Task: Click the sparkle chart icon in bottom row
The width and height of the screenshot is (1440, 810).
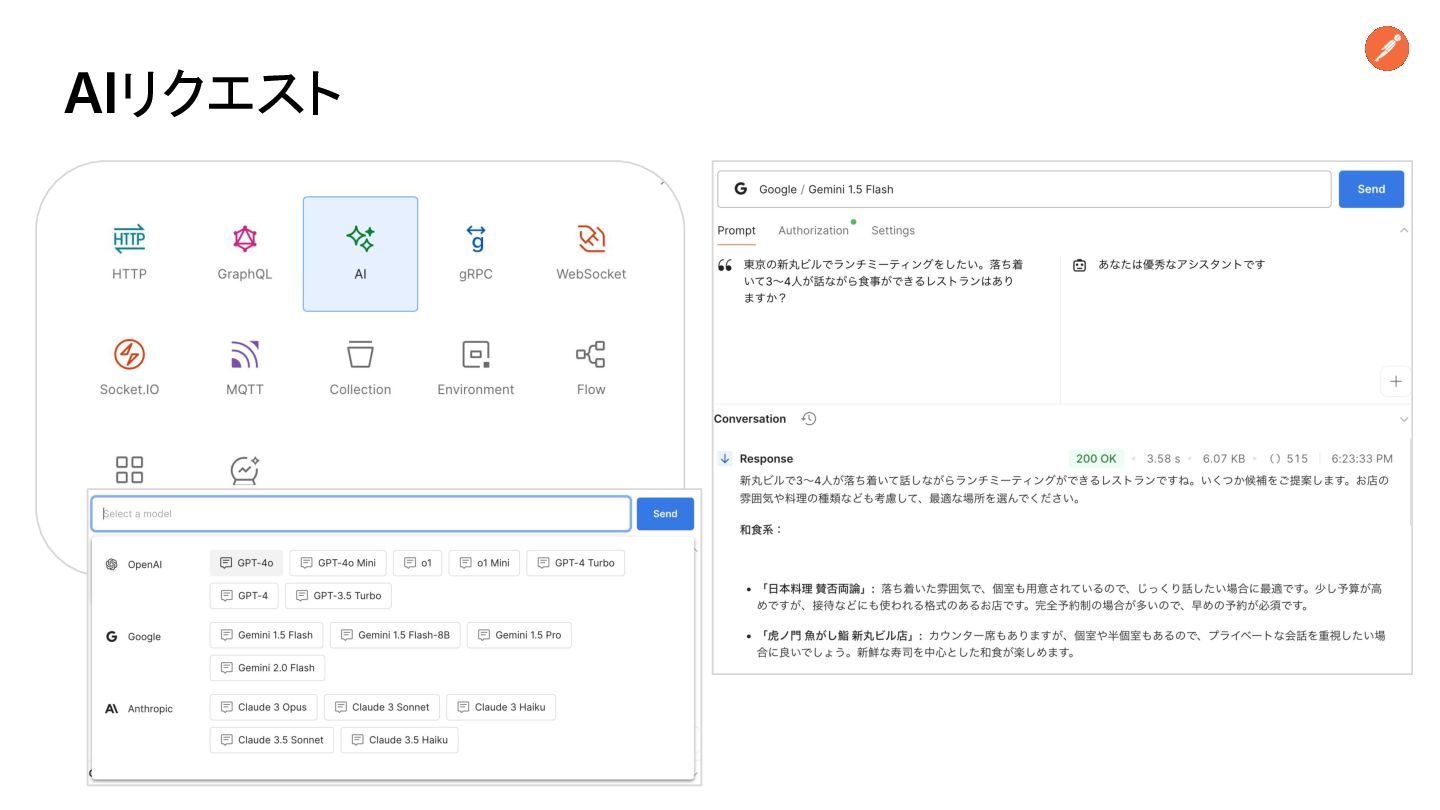Action: click(245, 469)
